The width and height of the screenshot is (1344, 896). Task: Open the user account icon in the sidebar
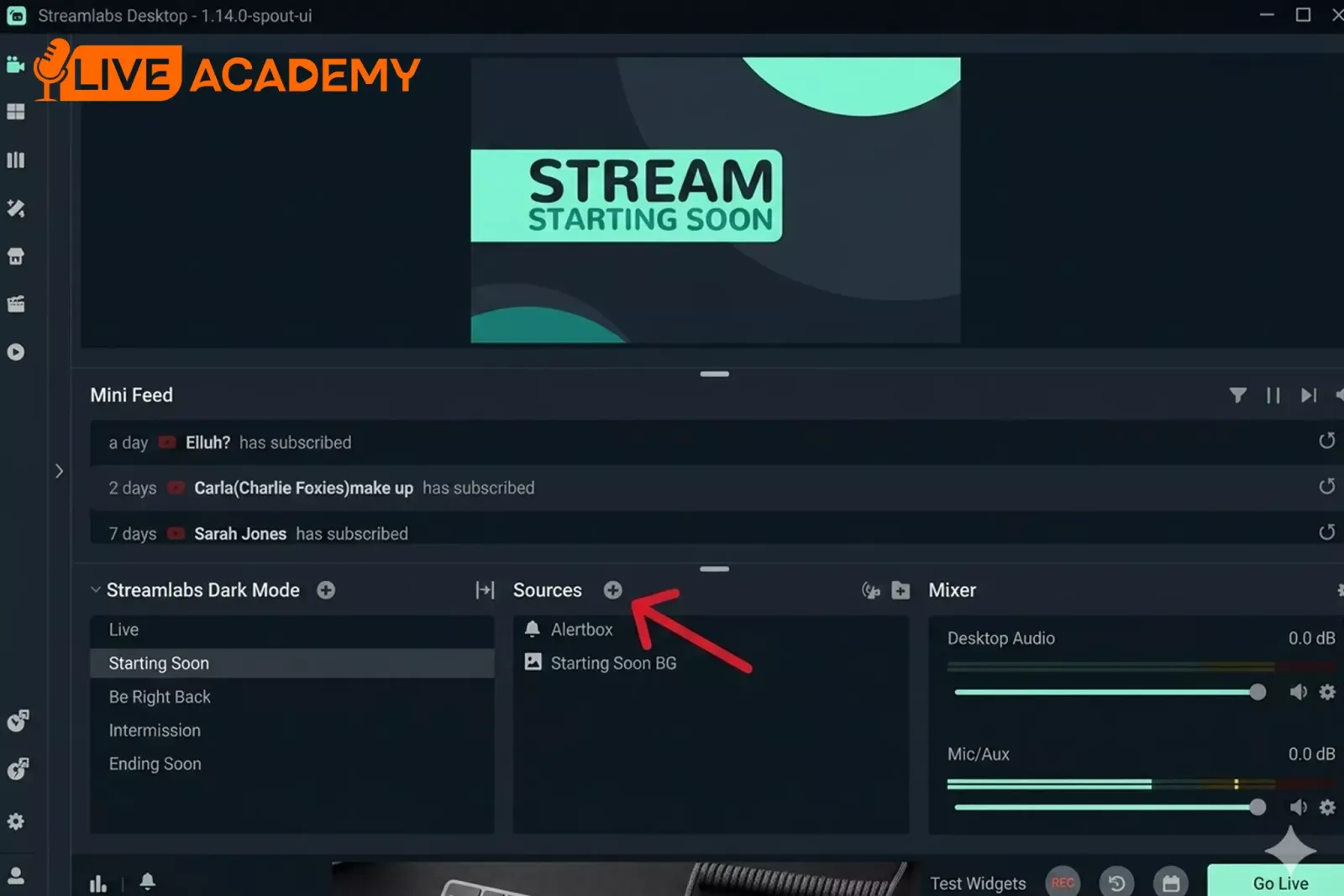tap(16, 876)
